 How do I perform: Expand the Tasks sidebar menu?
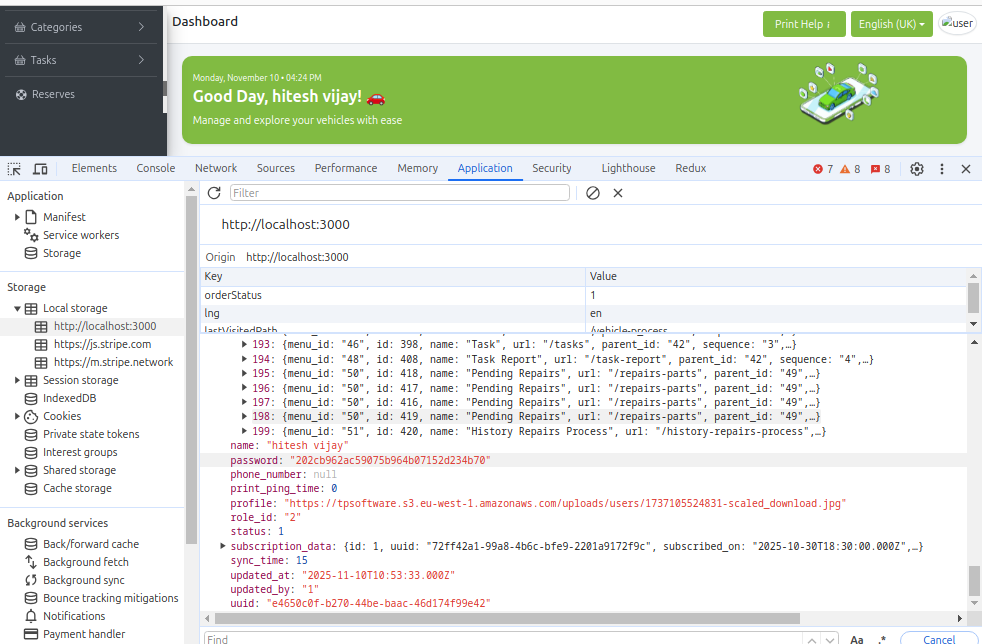(83, 60)
